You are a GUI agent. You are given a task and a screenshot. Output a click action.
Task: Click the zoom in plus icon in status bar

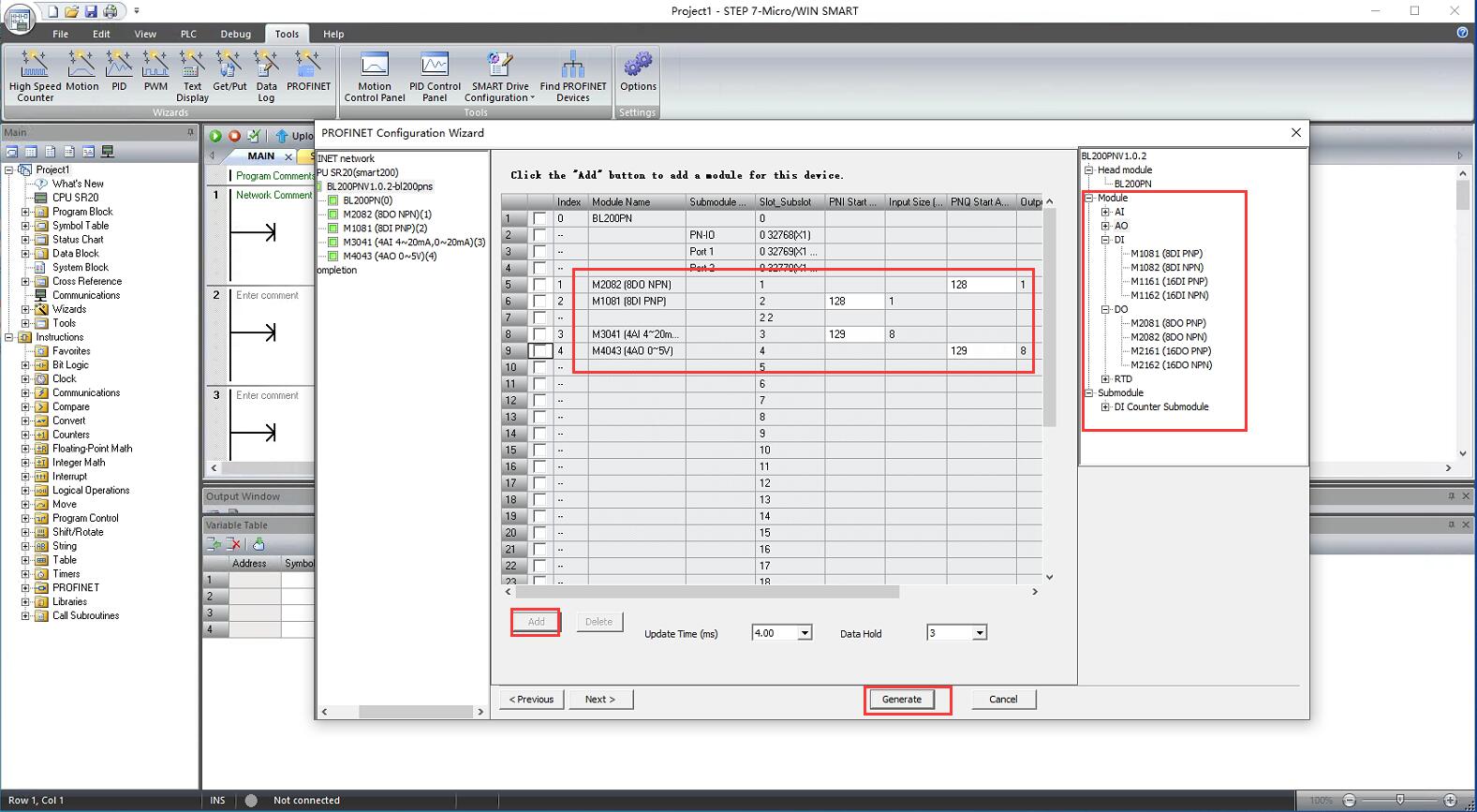click(1450, 800)
